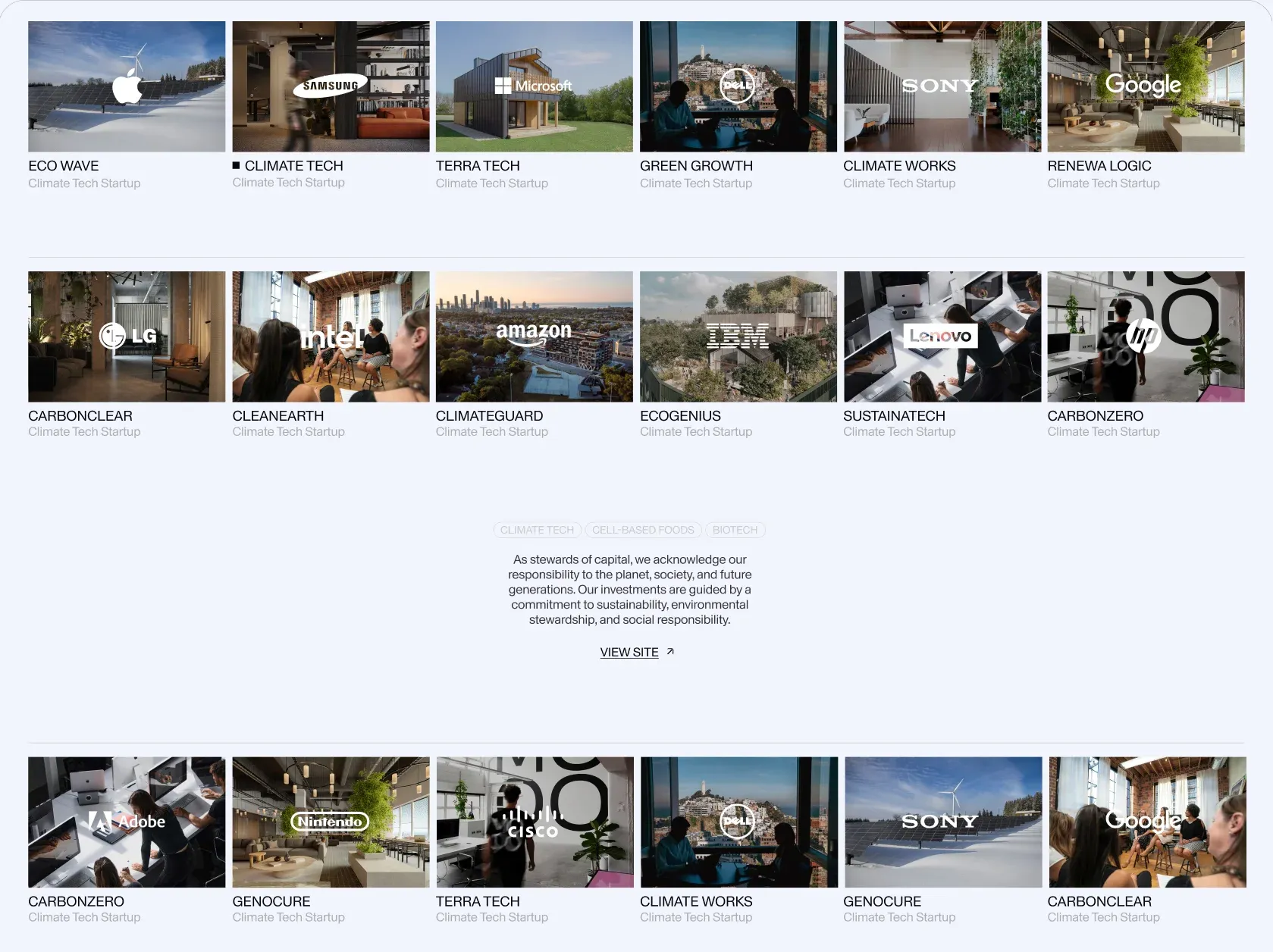Select the CLIMATE TECH filter tag
The image size is (1273, 952).
point(537,530)
